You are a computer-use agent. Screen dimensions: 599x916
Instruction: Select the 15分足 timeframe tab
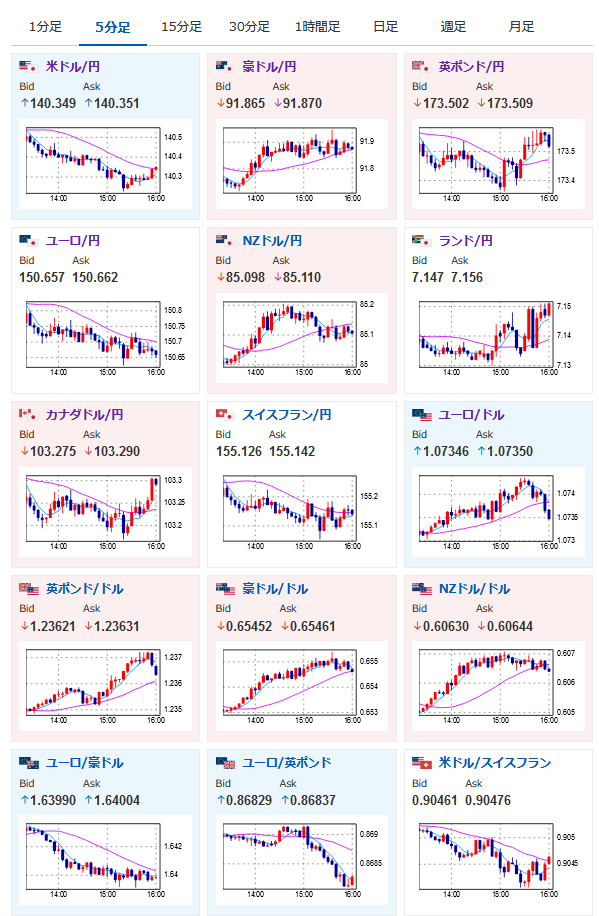(x=181, y=27)
